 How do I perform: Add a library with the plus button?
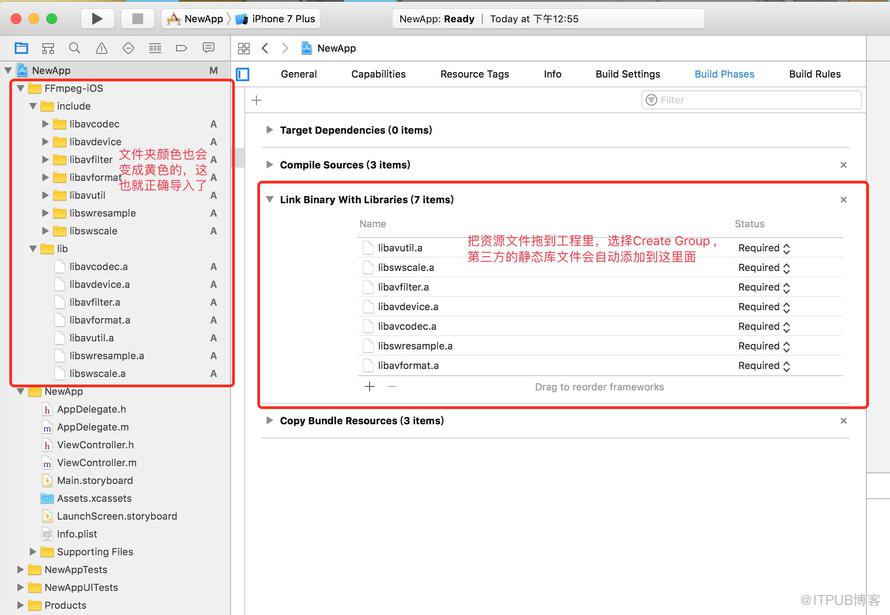pyautogui.click(x=370, y=386)
